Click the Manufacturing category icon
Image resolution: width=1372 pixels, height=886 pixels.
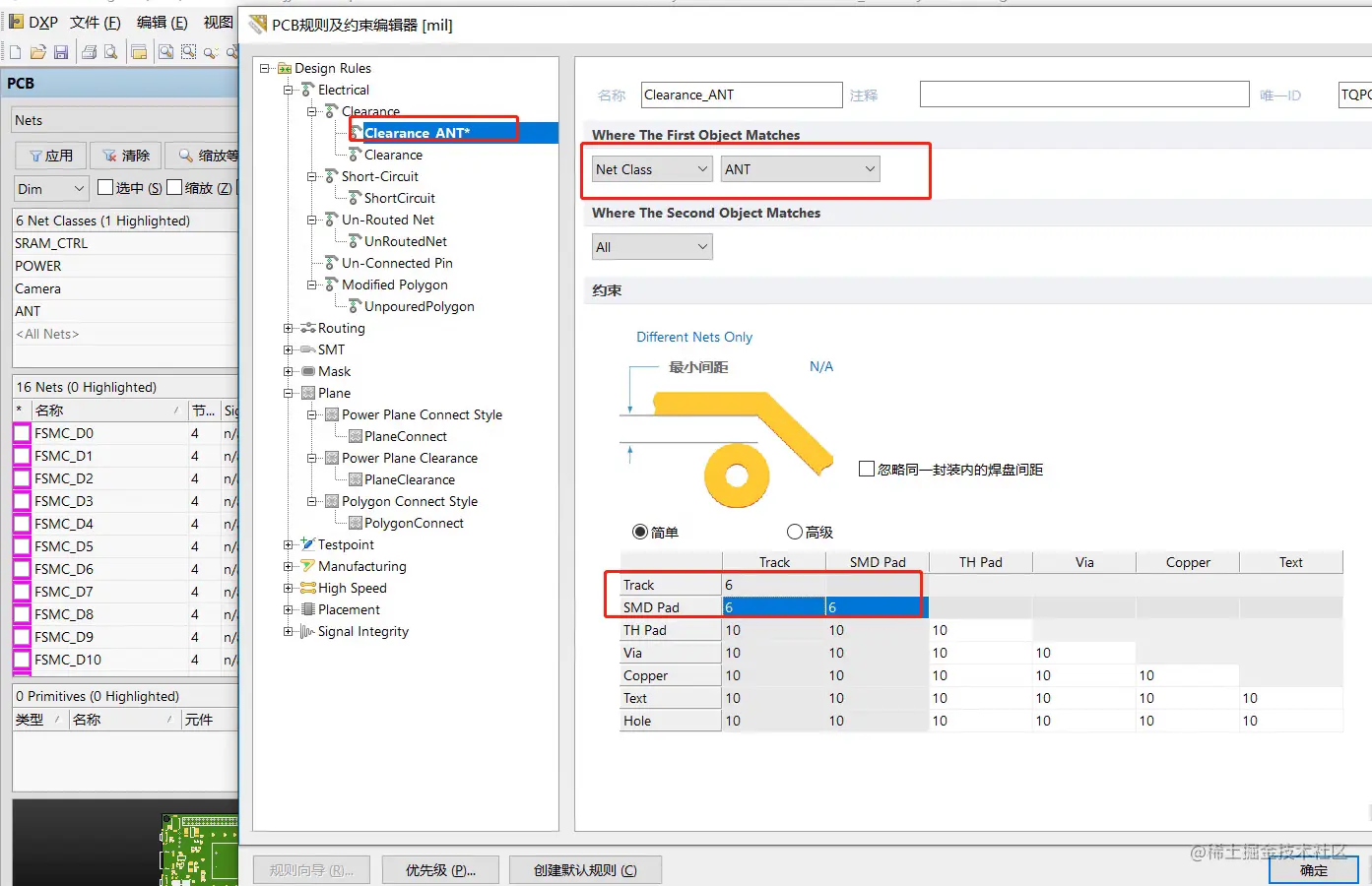click(x=308, y=566)
